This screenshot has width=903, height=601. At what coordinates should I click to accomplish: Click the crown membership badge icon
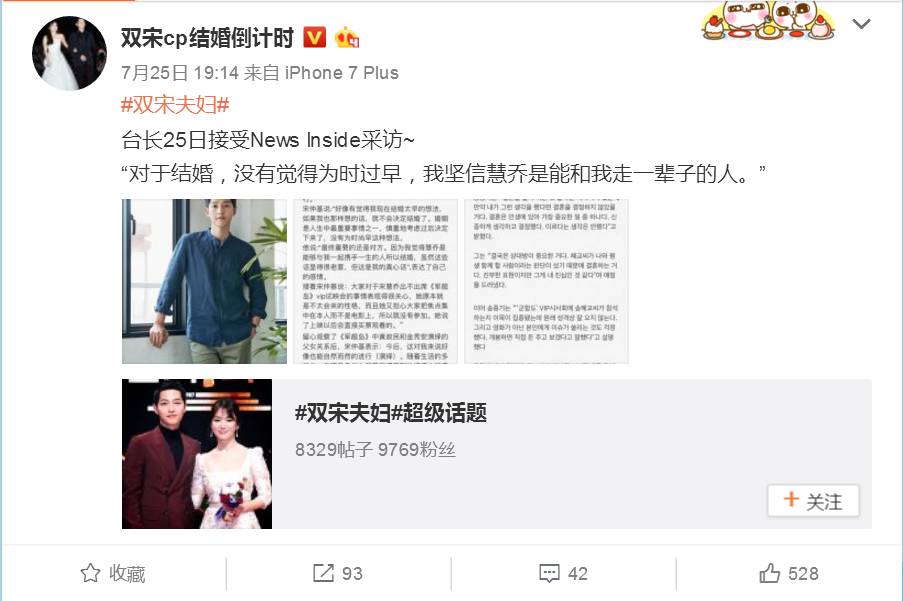(347, 37)
